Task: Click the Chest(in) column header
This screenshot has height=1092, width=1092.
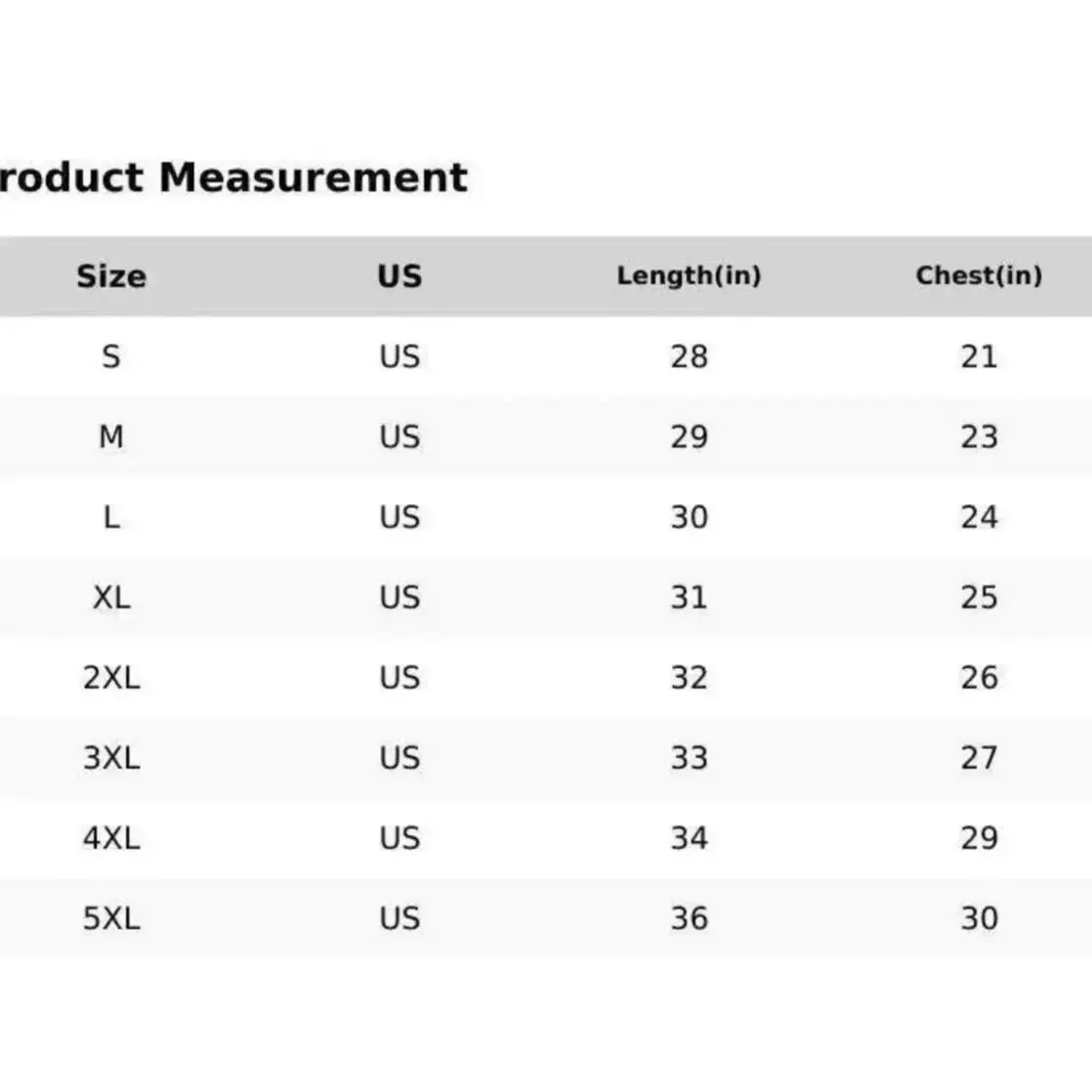Action: pyautogui.click(x=979, y=275)
